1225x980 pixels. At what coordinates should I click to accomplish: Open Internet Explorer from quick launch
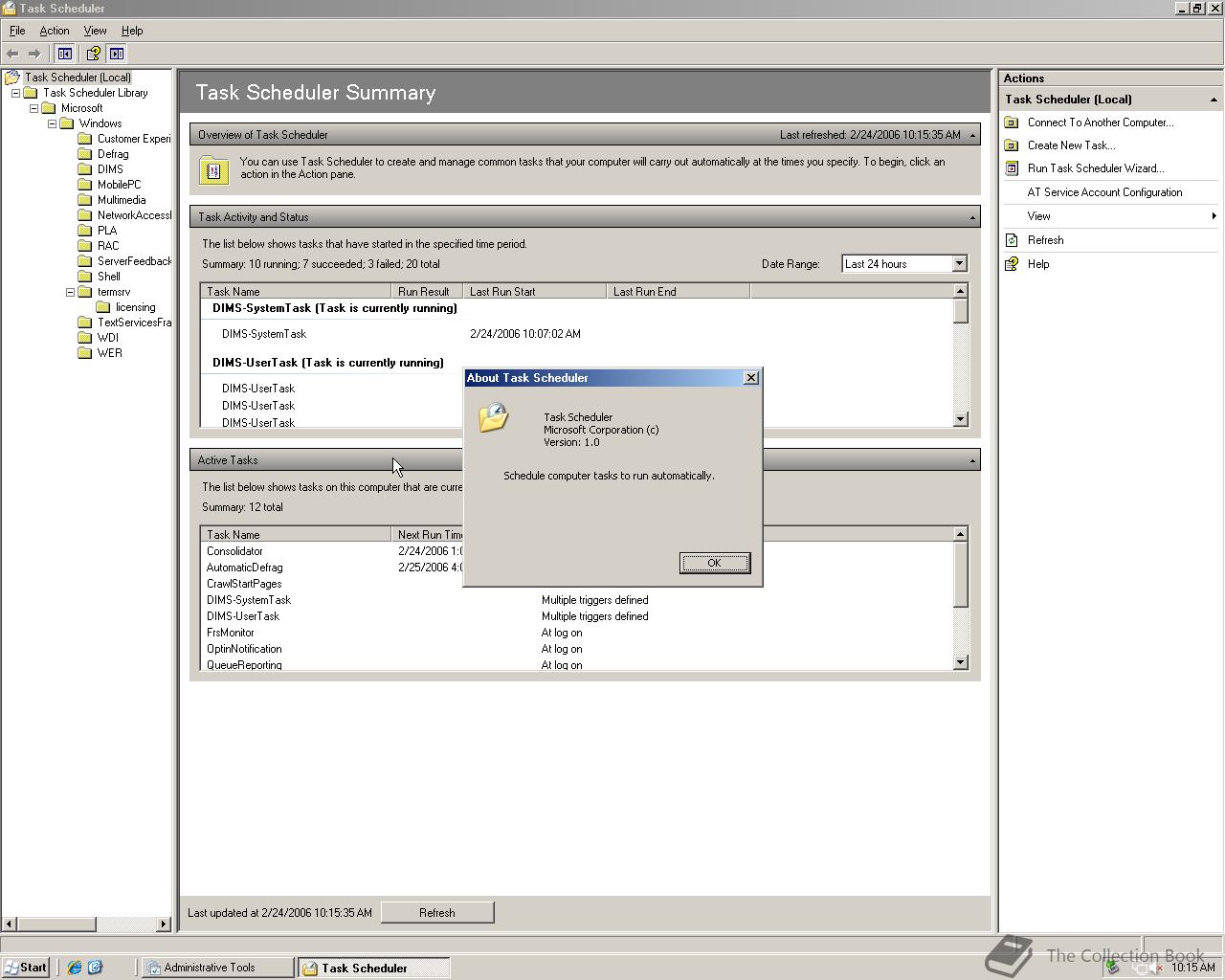tap(74, 968)
